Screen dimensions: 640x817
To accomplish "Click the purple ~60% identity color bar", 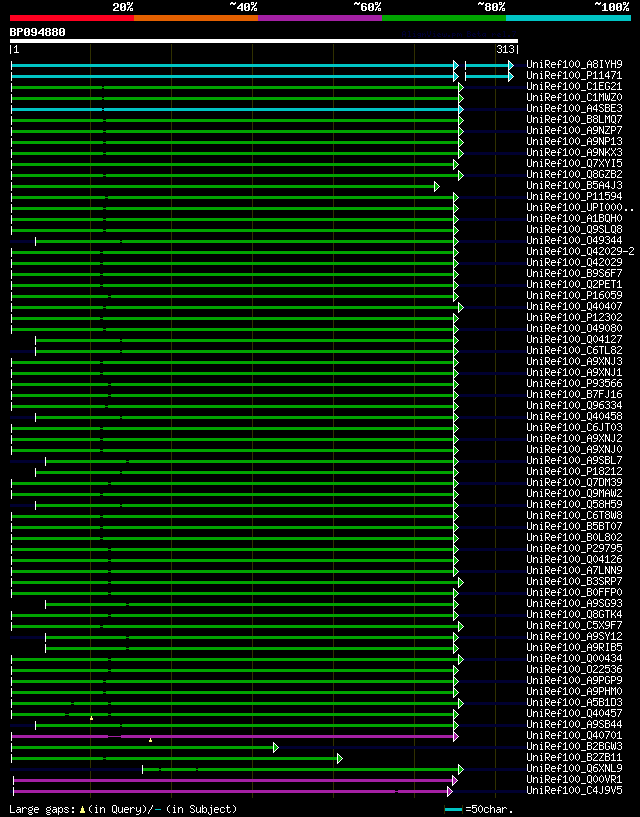I will pos(320,18).
